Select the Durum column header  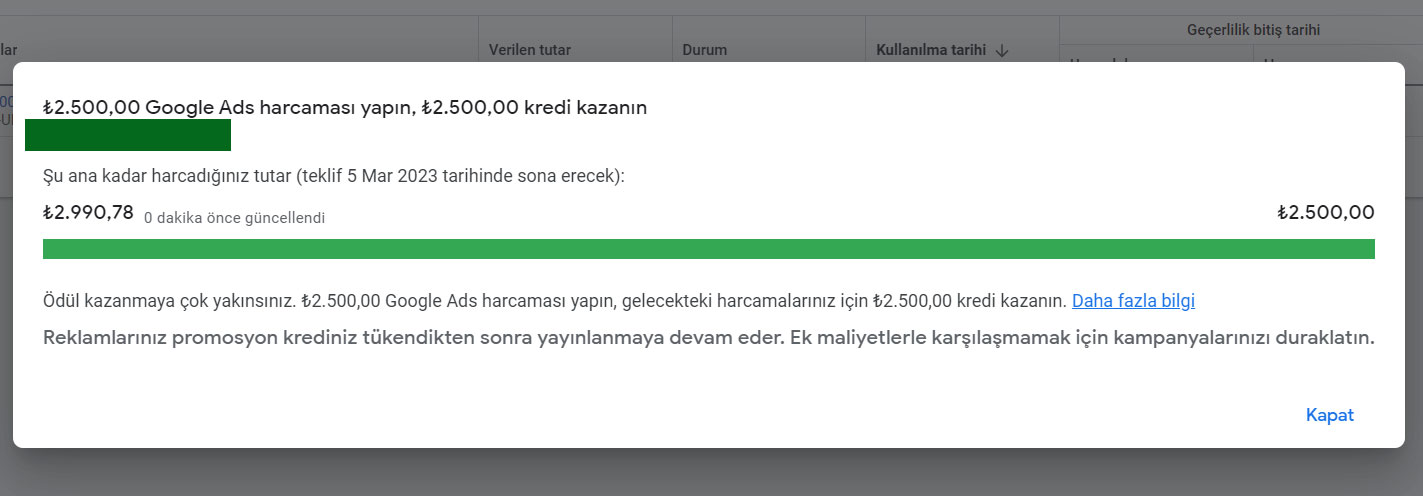(x=704, y=49)
